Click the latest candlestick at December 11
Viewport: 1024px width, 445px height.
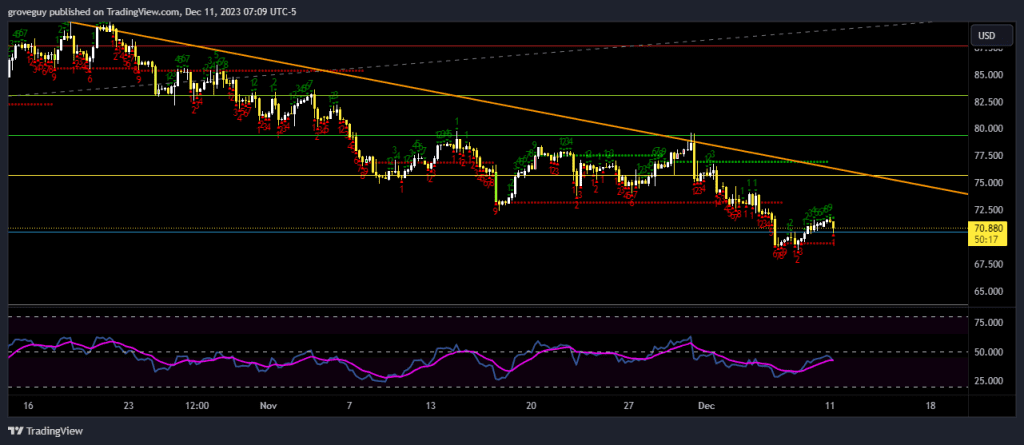(833, 226)
